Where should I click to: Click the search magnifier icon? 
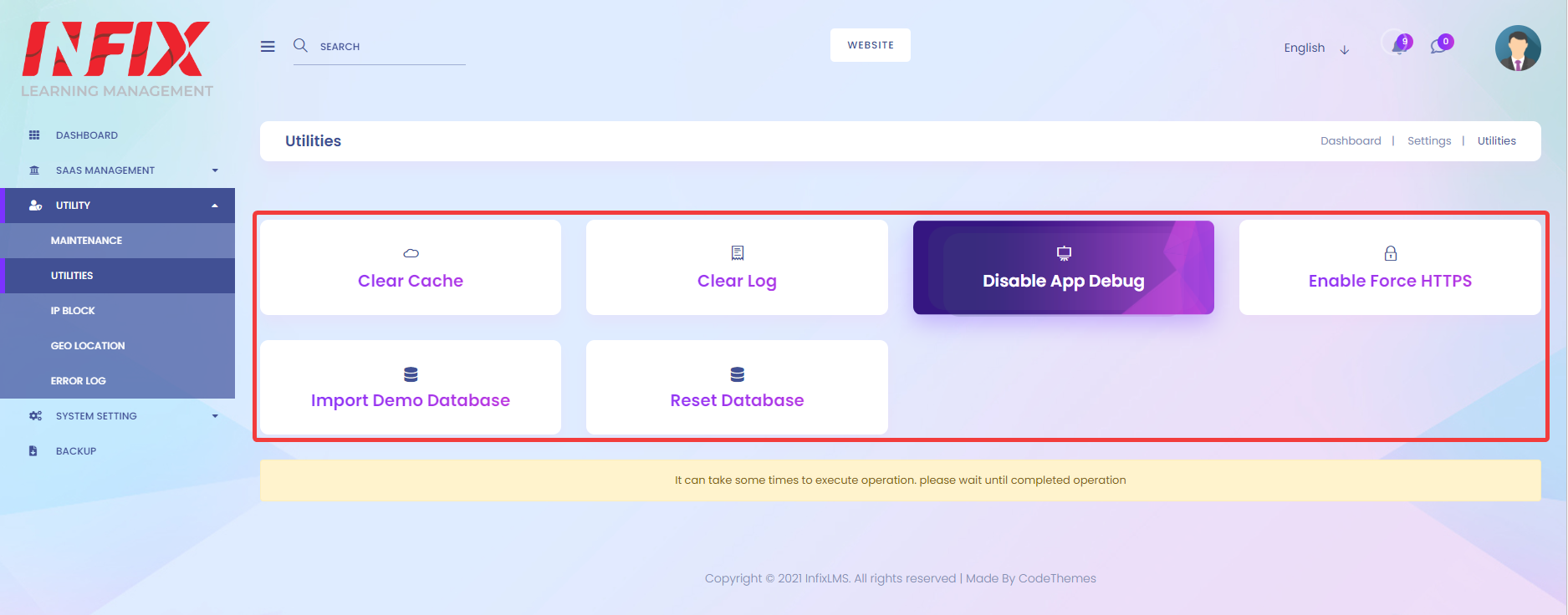point(300,45)
